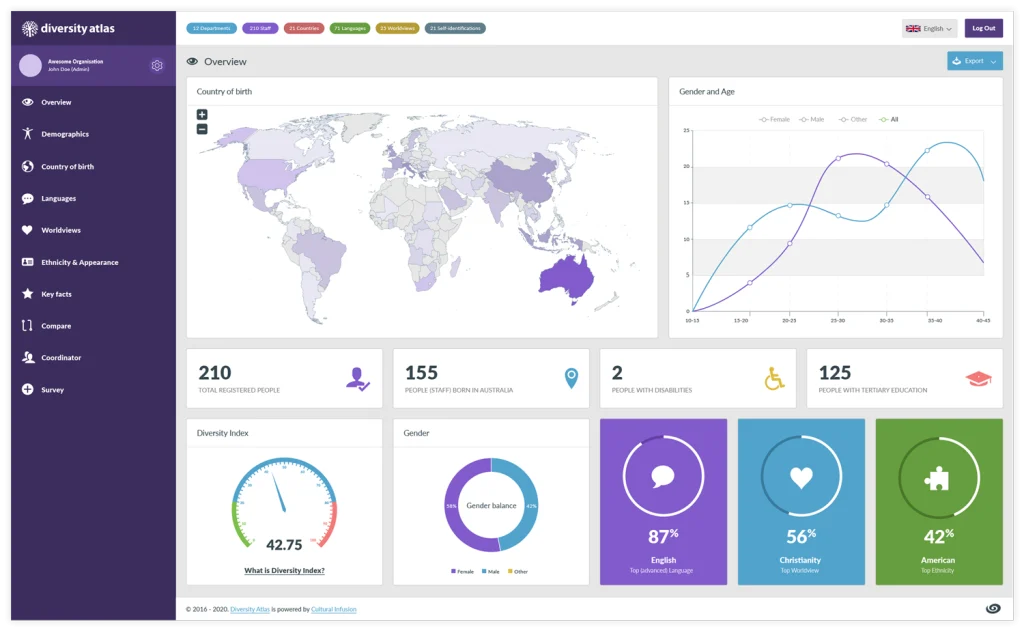Toggle Other series in Gender and Age legend
This screenshot has width=1024, height=631.
[853, 120]
